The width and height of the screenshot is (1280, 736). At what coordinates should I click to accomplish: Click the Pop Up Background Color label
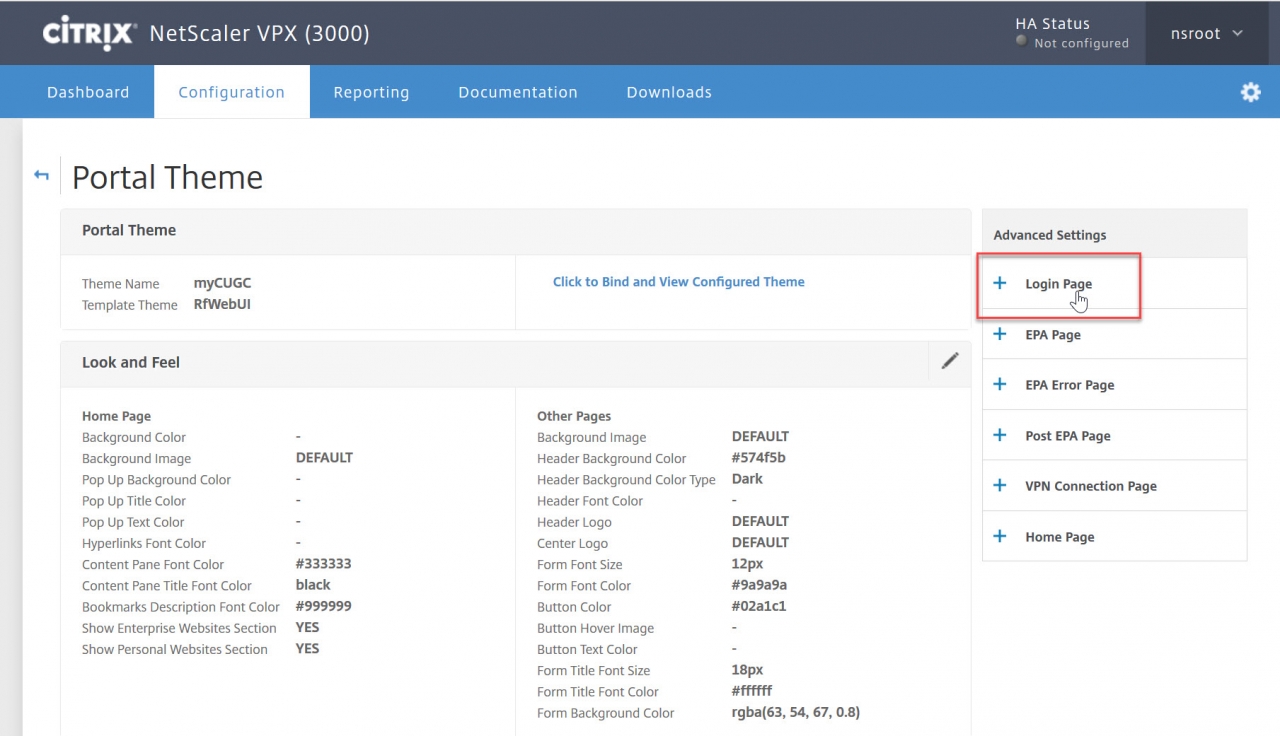point(156,479)
